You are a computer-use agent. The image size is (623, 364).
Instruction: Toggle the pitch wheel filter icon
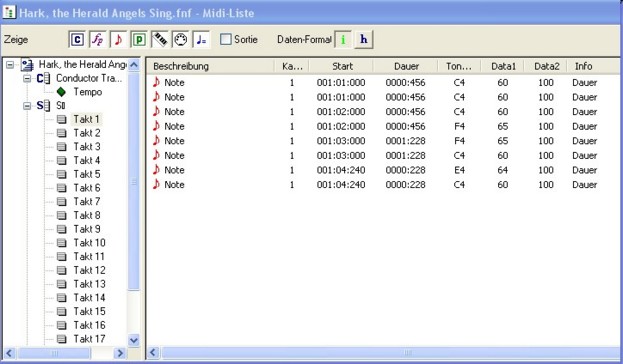coord(160,39)
